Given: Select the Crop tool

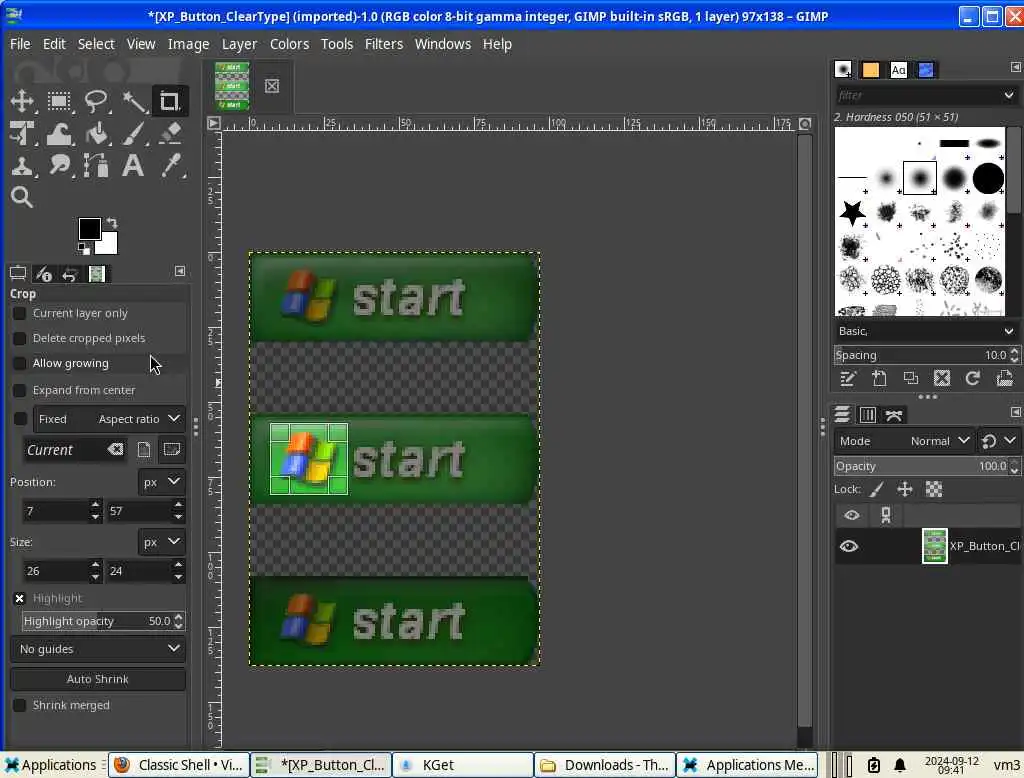Looking at the screenshot, I should 170,101.
